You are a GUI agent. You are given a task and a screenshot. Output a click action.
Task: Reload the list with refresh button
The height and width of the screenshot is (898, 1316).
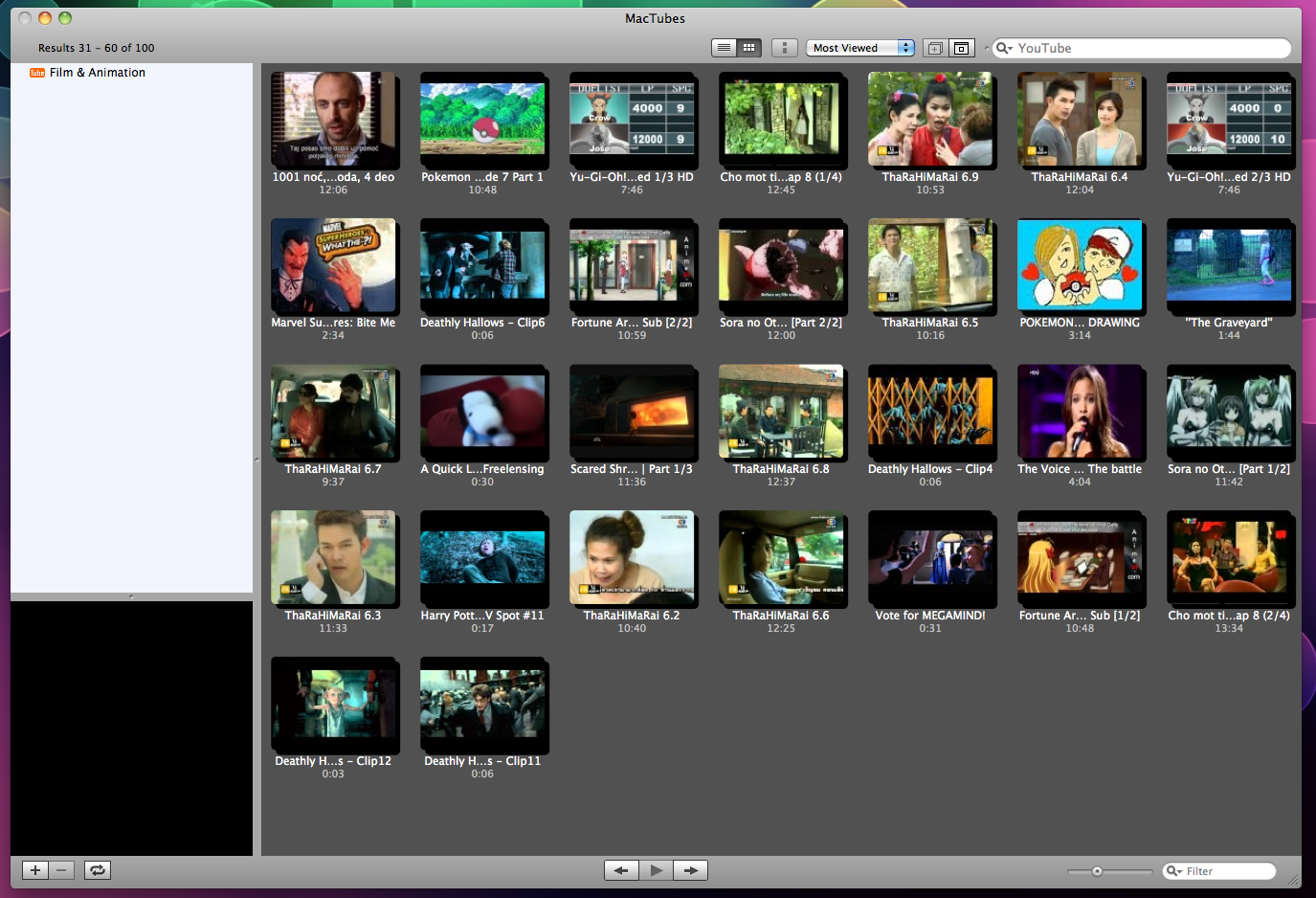tap(98, 870)
